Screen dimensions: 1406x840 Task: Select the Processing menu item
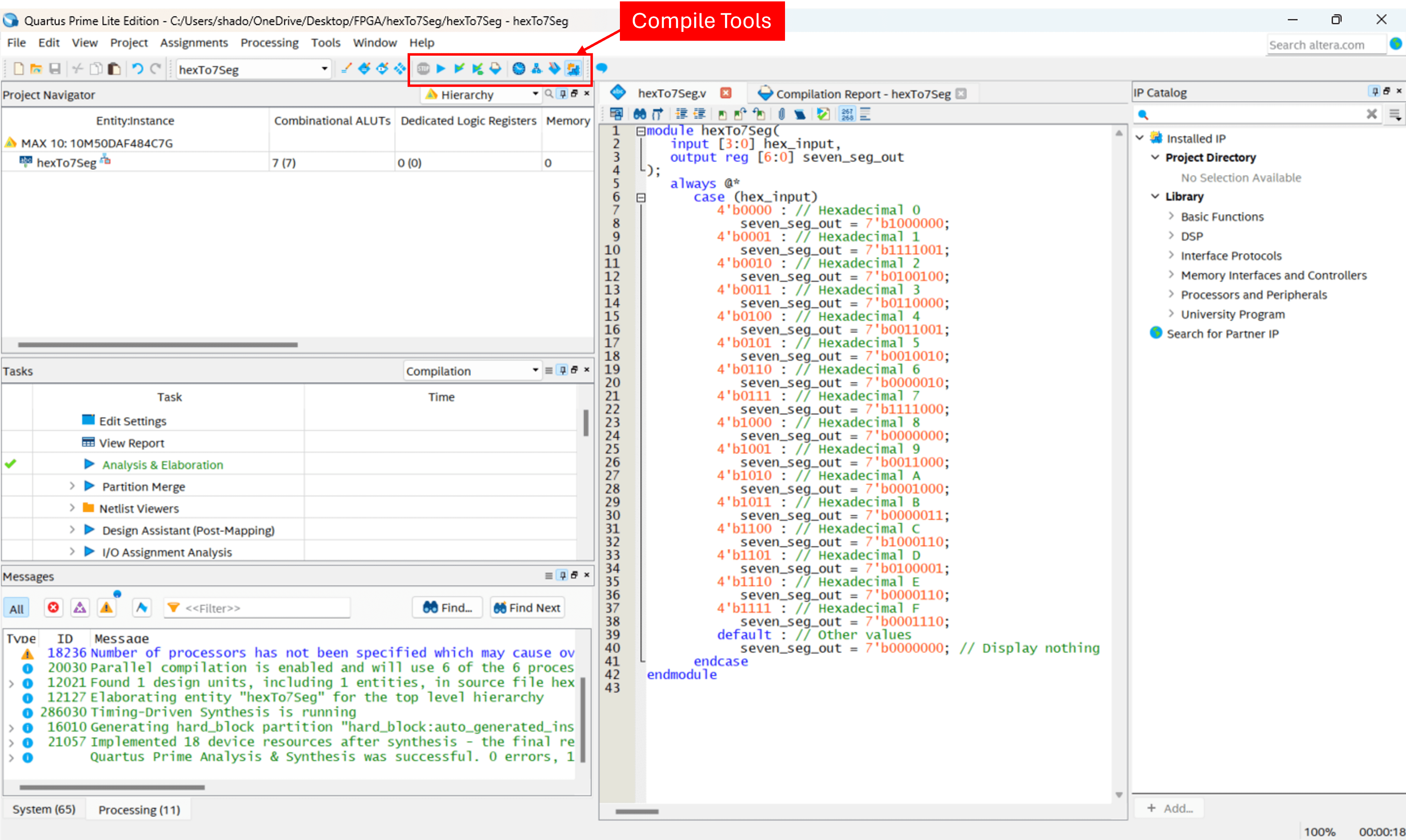point(269,42)
